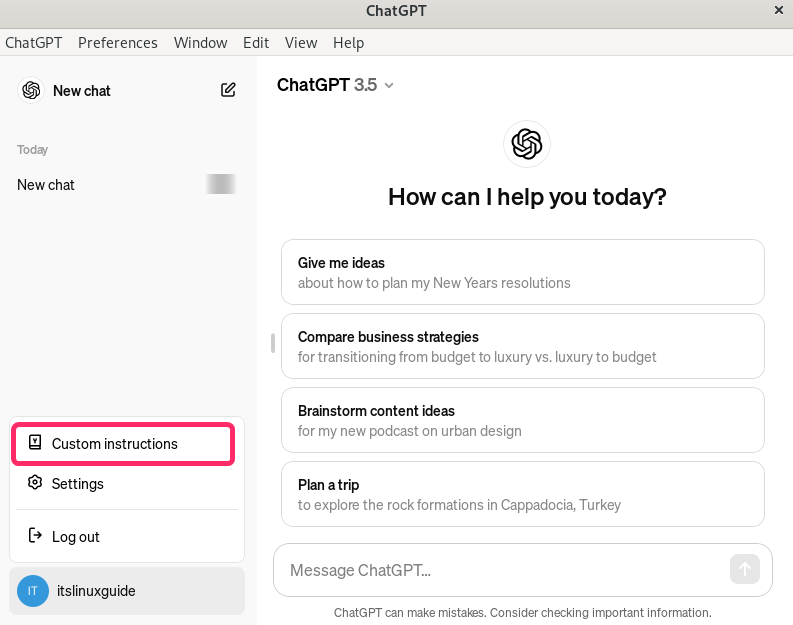Collapse the sidebar using the divider handle
Screen dimensions: 793x625
[272, 343]
